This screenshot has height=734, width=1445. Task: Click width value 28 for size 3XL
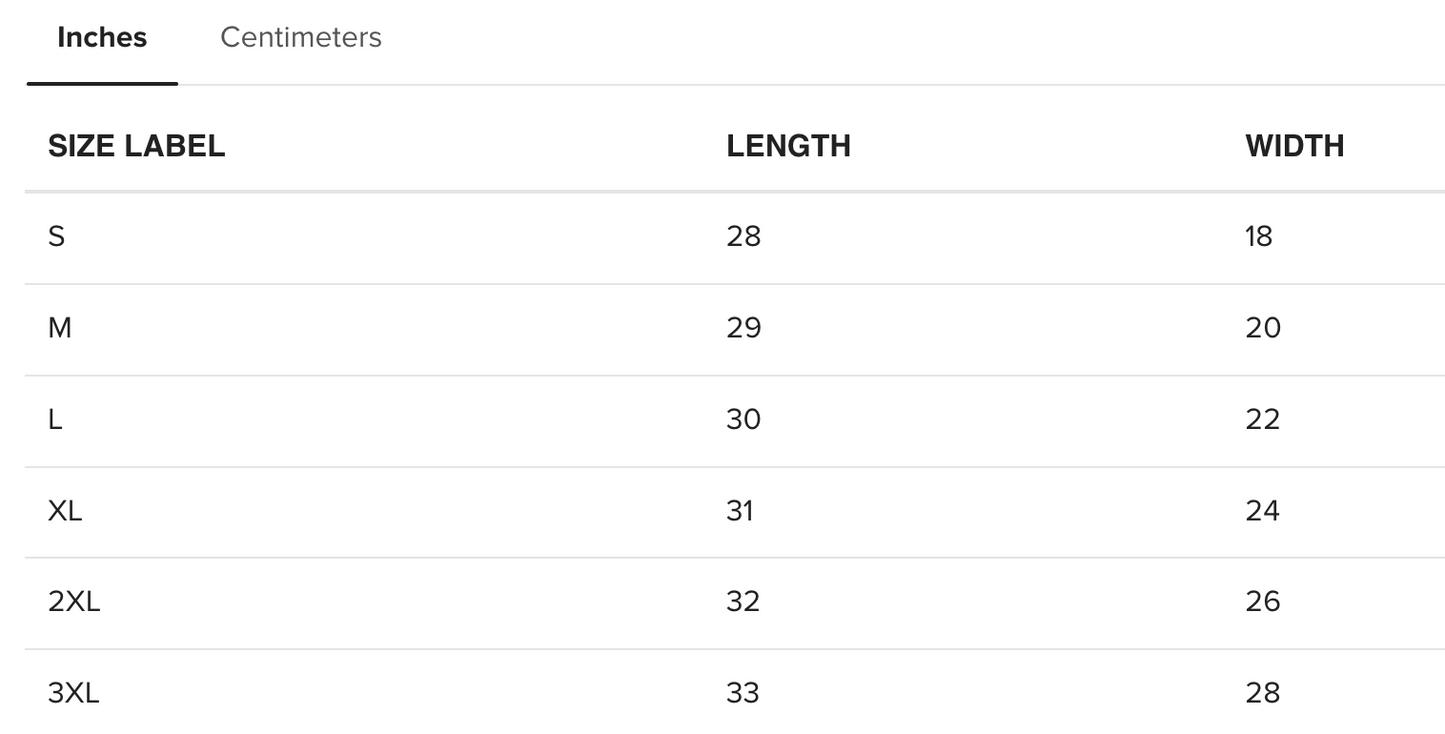click(x=1263, y=693)
